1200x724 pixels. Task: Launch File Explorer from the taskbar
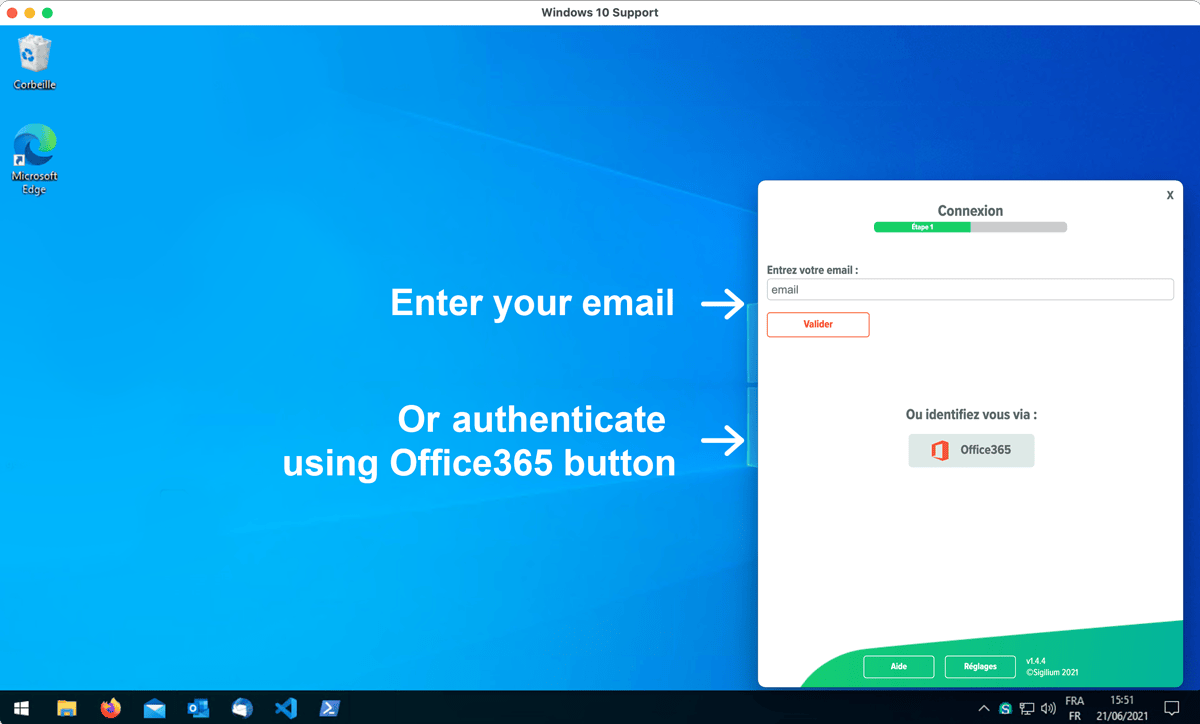pyautogui.click(x=67, y=708)
